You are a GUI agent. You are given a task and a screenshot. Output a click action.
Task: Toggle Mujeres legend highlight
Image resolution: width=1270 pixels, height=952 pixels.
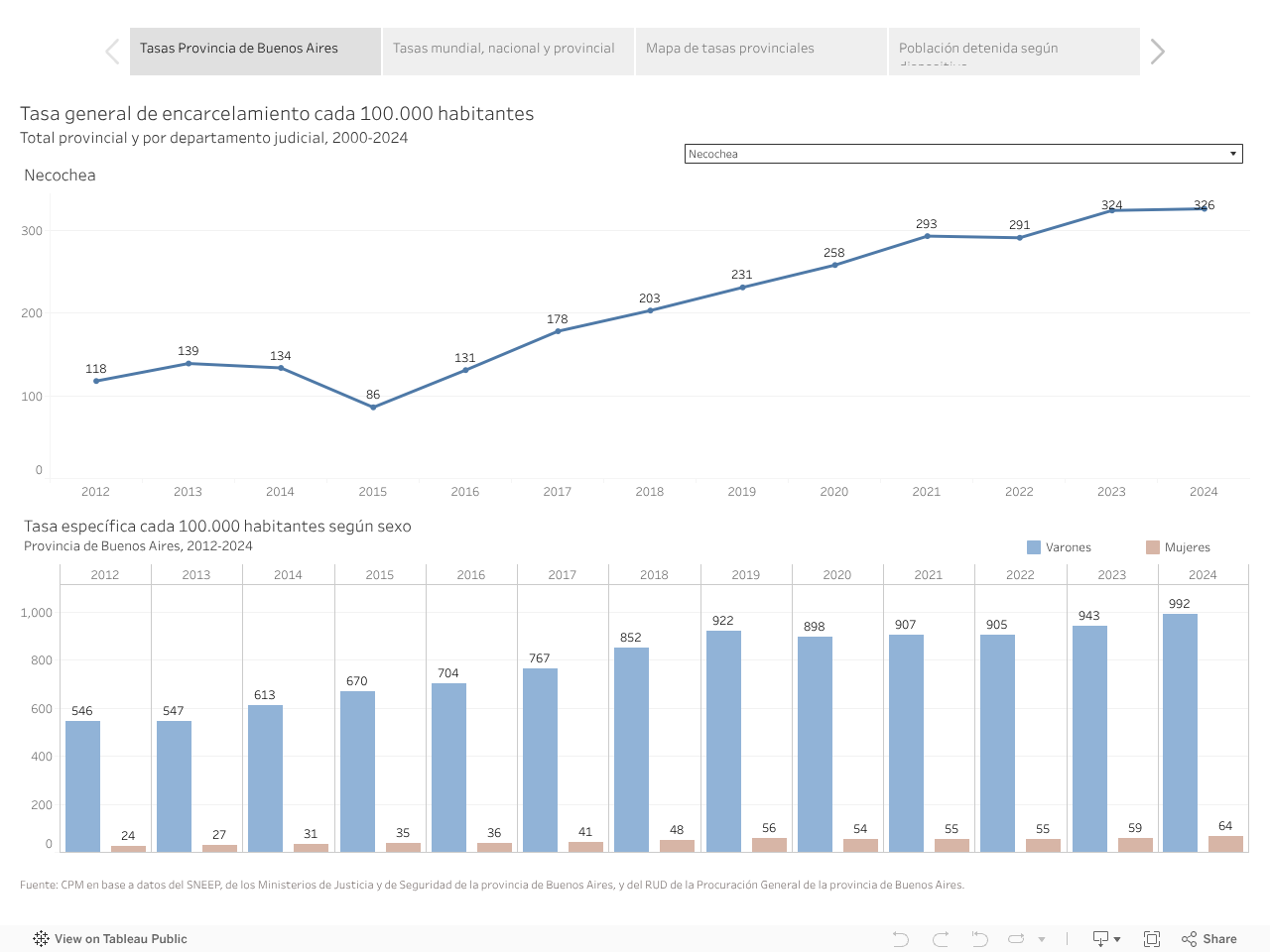[1177, 547]
